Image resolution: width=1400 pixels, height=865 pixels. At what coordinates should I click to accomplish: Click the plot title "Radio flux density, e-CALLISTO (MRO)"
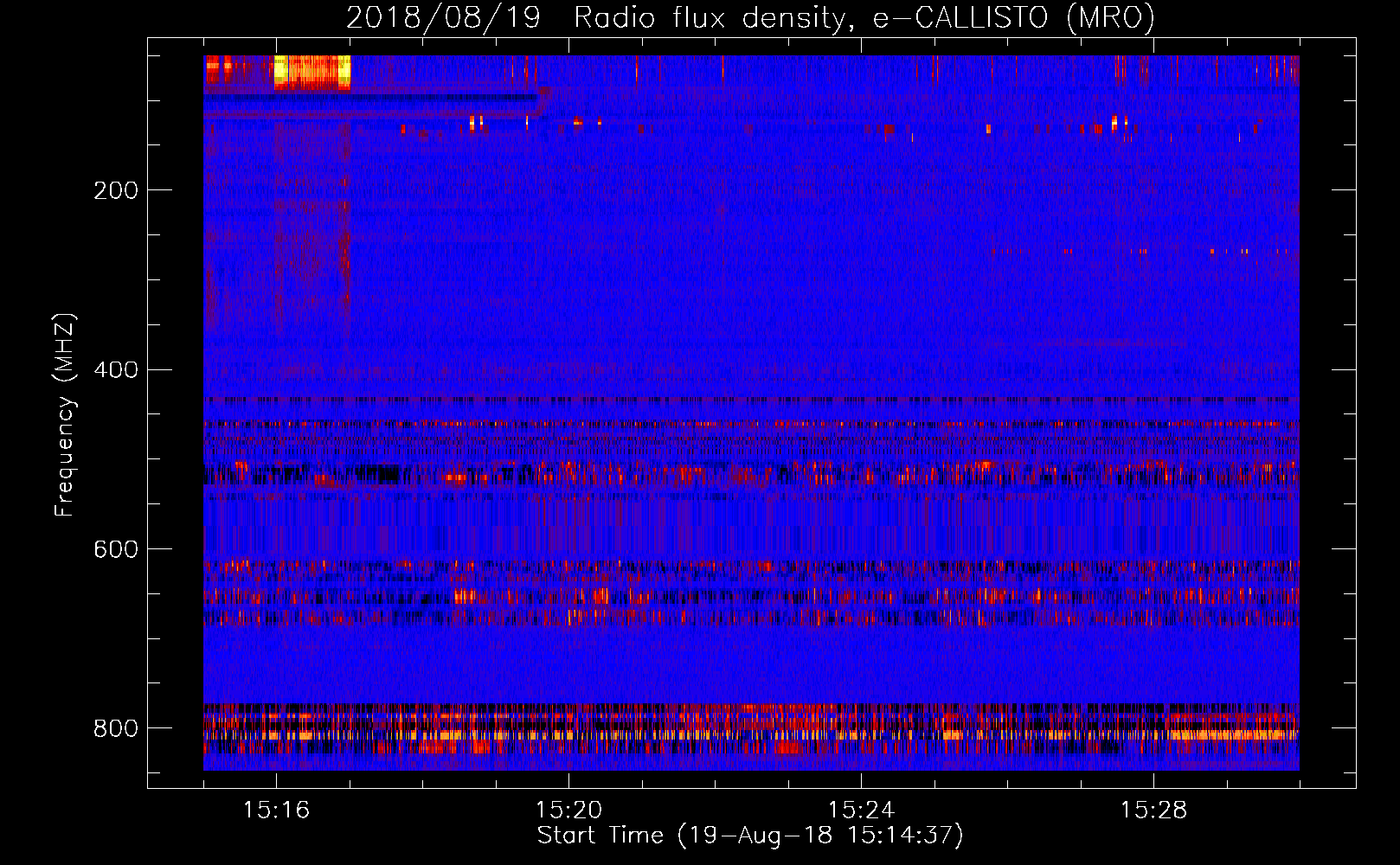(864, 17)
